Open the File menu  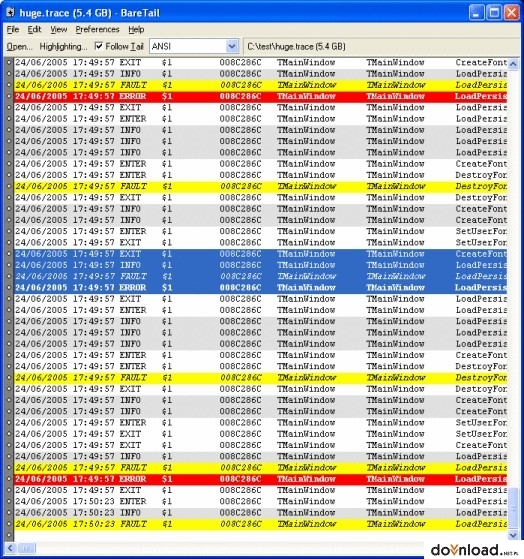coord(13,30)
